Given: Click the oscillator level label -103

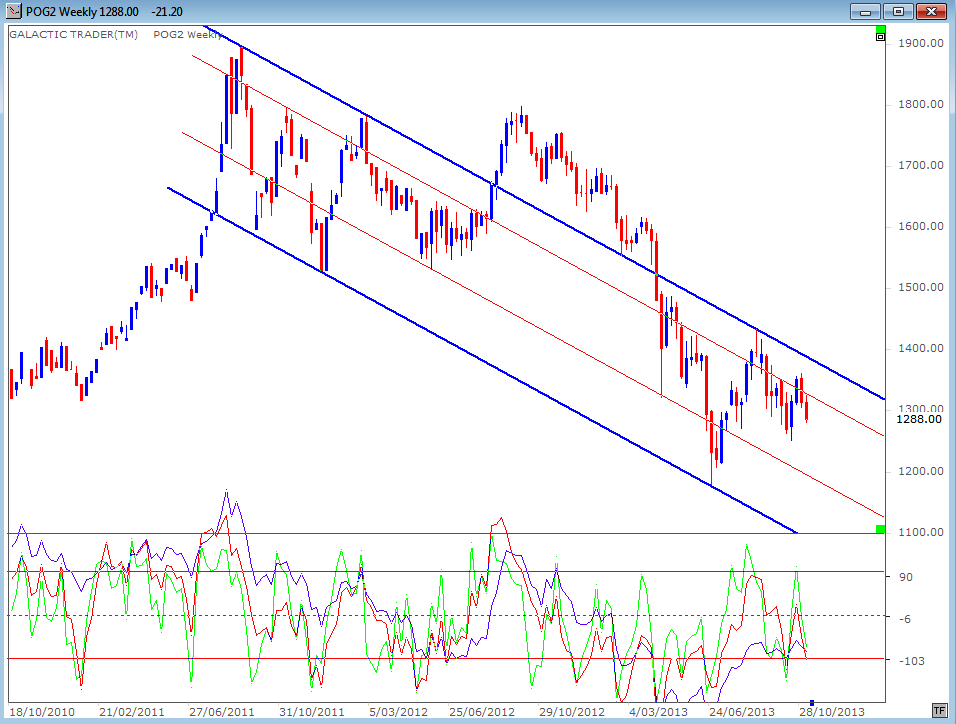Looking at the screenshot, I should point(911,661).
